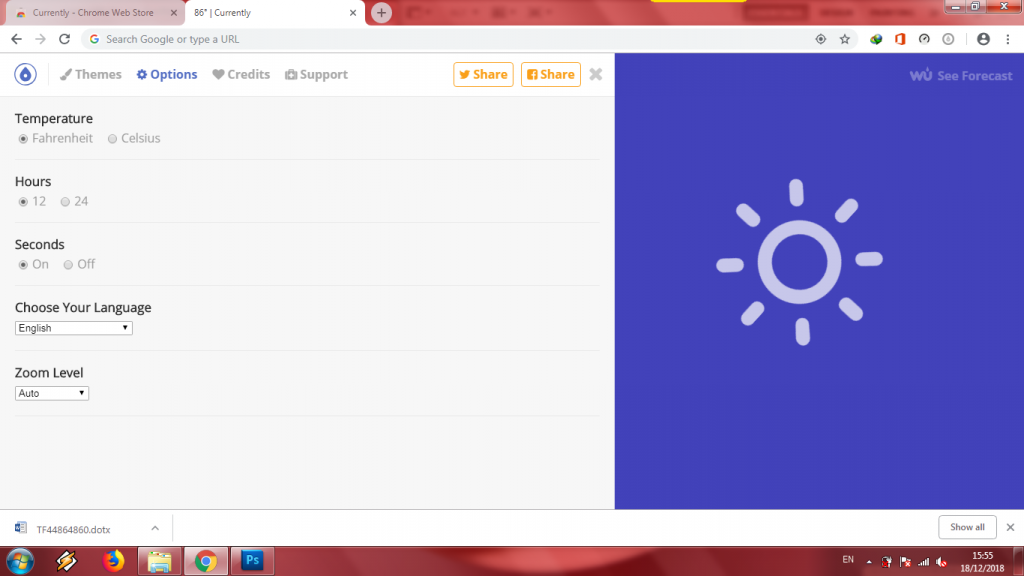Turn seconds display Off

click(68, 264)
